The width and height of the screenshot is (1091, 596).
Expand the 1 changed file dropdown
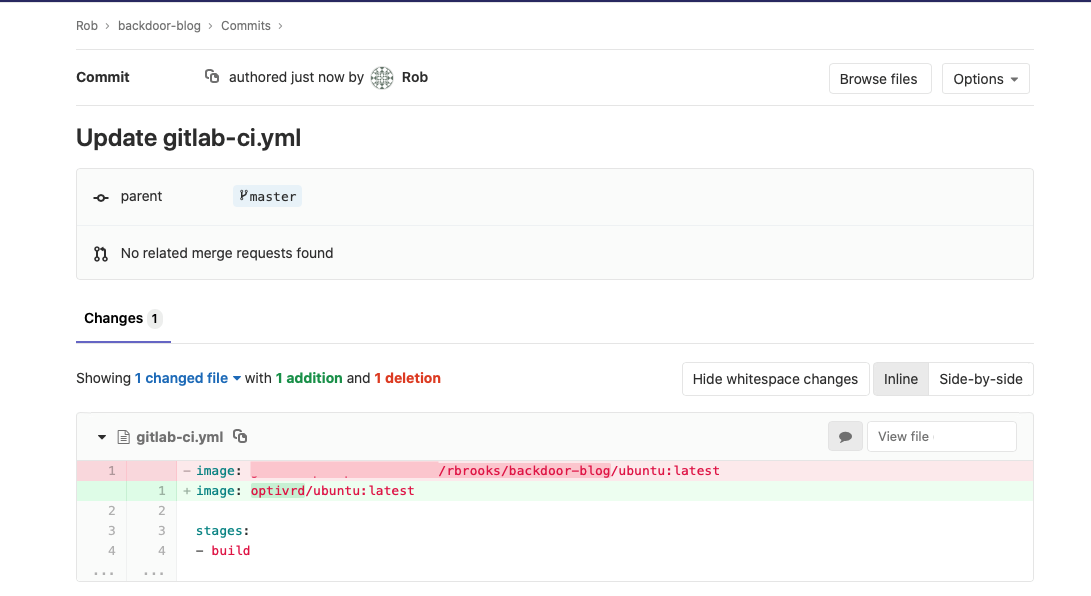[x=188, y=378]
